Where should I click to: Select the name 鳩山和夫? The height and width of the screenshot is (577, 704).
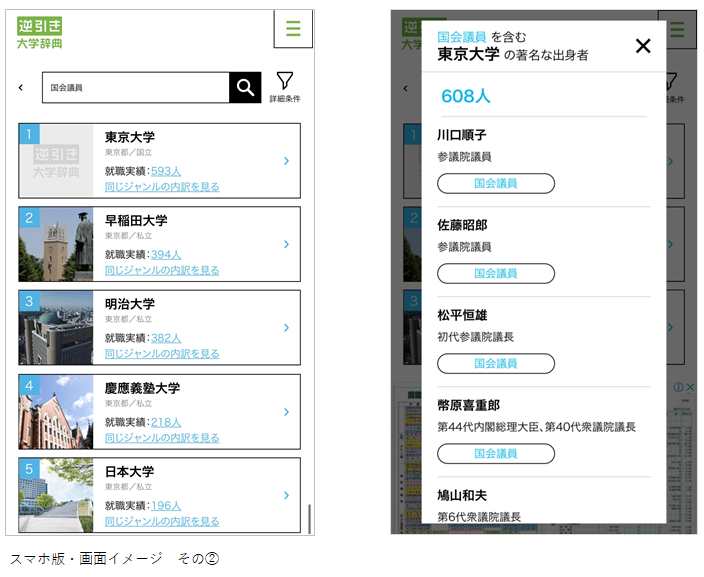[462, 495]
